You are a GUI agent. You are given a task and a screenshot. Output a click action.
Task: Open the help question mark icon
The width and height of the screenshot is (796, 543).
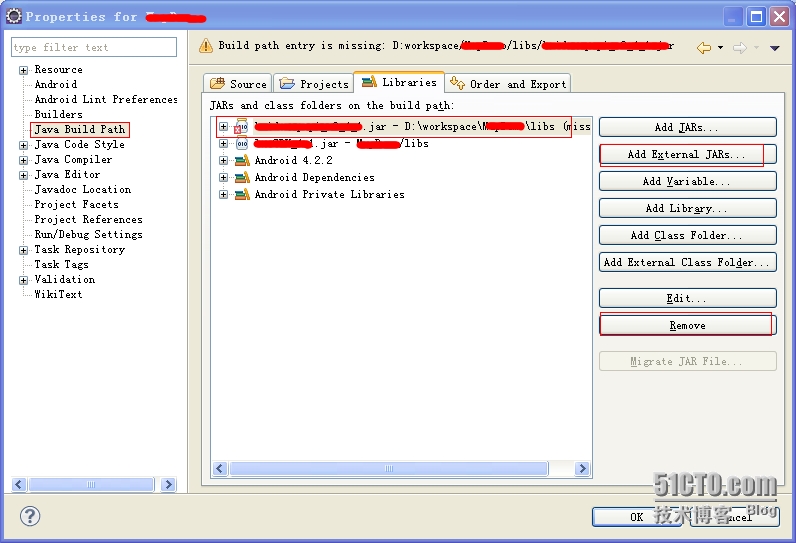coord(30,516)
